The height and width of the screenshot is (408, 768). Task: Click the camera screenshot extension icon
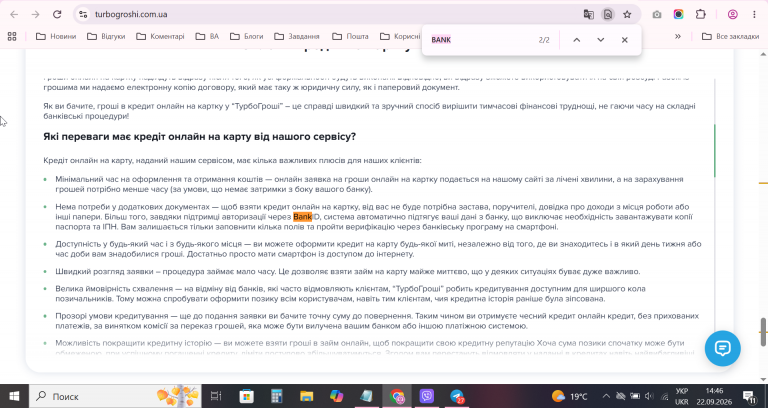click(657, 14)
